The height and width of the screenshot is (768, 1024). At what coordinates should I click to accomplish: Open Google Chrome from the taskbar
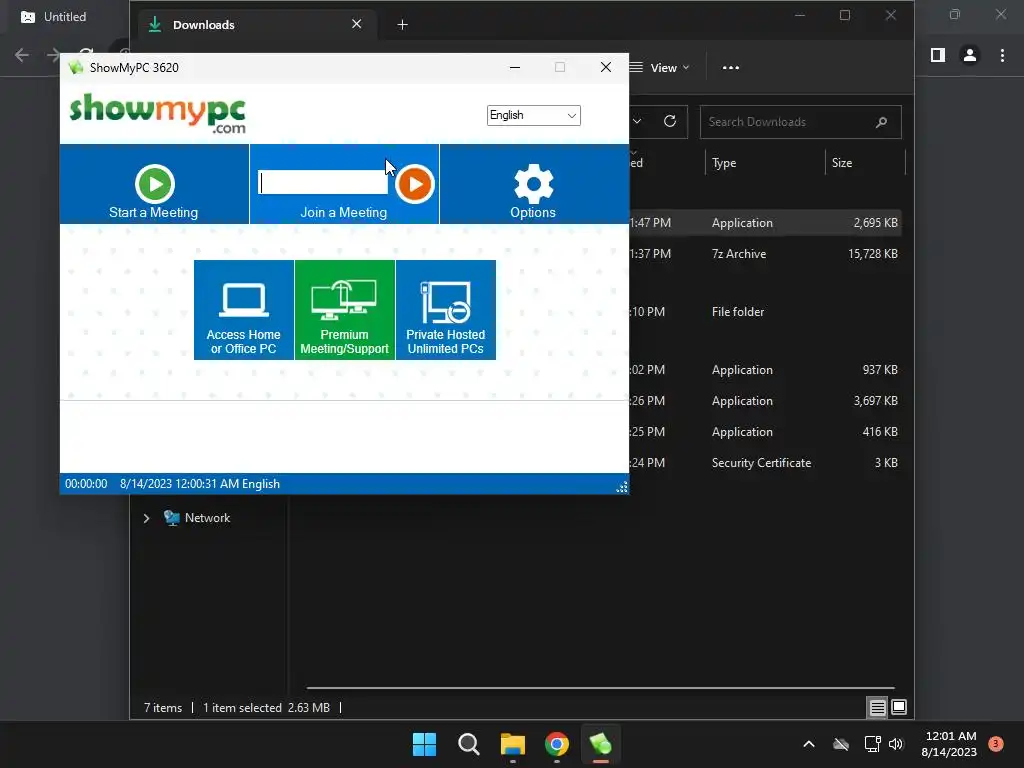557,744
